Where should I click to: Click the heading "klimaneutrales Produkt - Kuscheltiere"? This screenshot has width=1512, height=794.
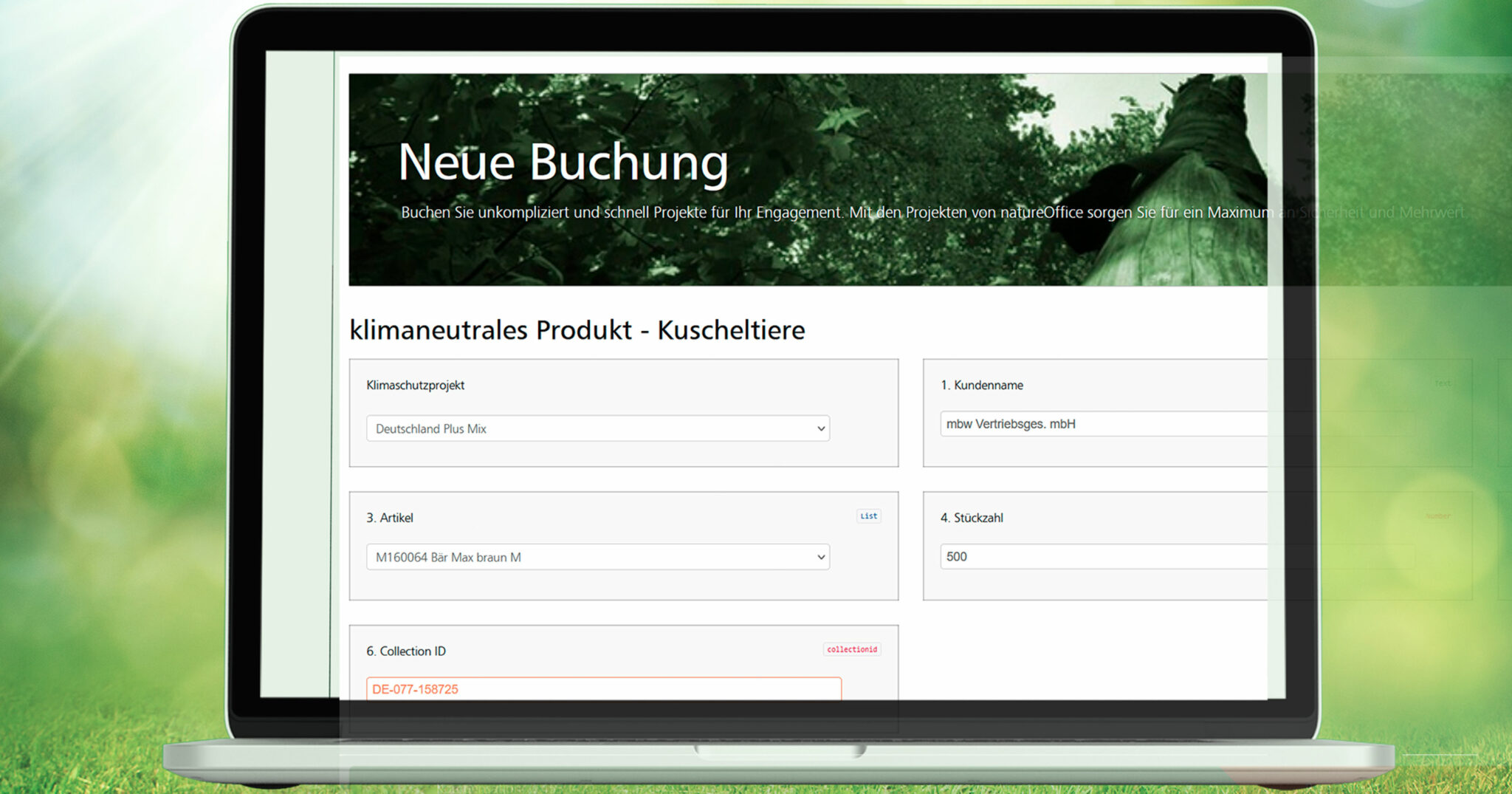pyautogui.click(x=577, y=330)
